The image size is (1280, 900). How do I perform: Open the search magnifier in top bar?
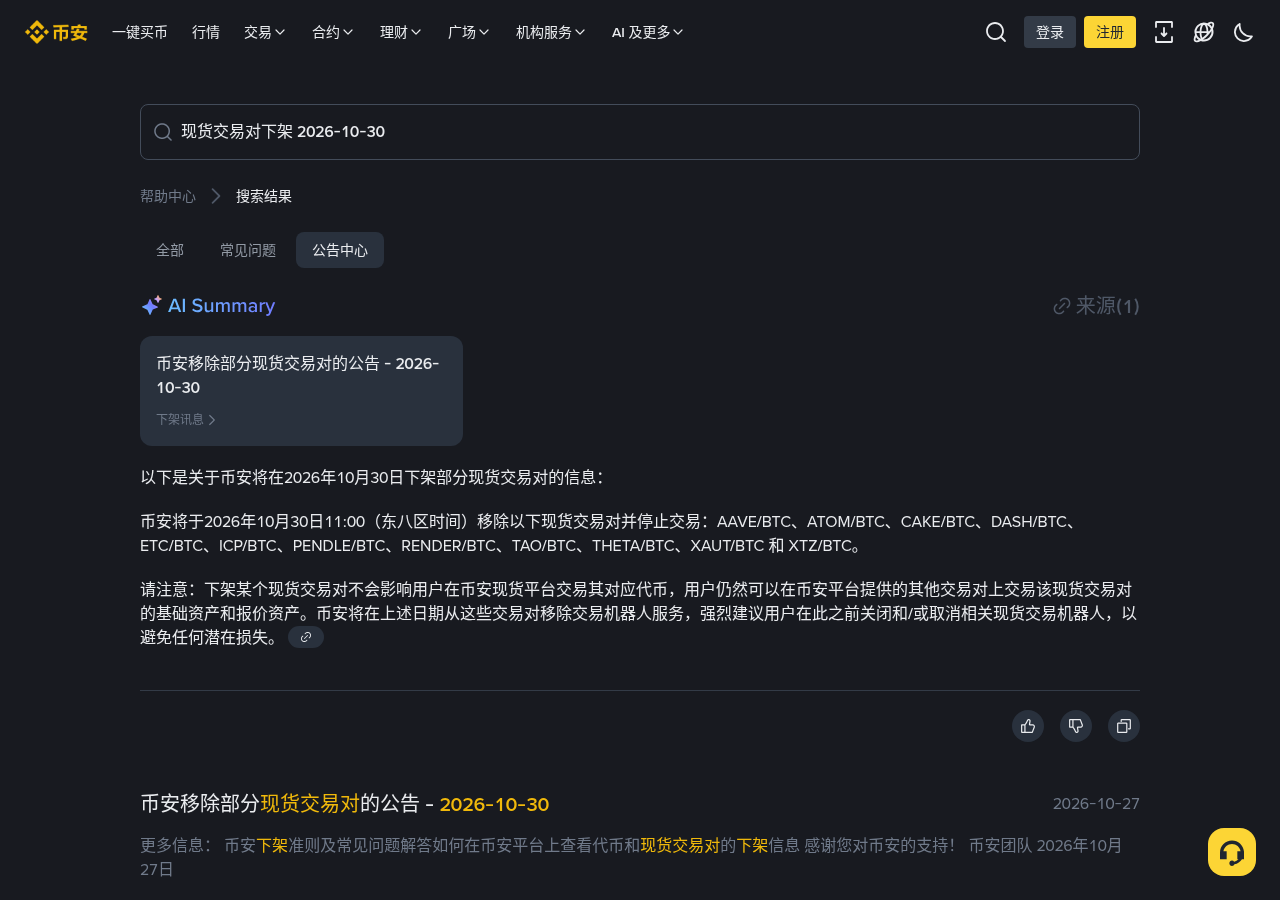(x=996, y=32)
